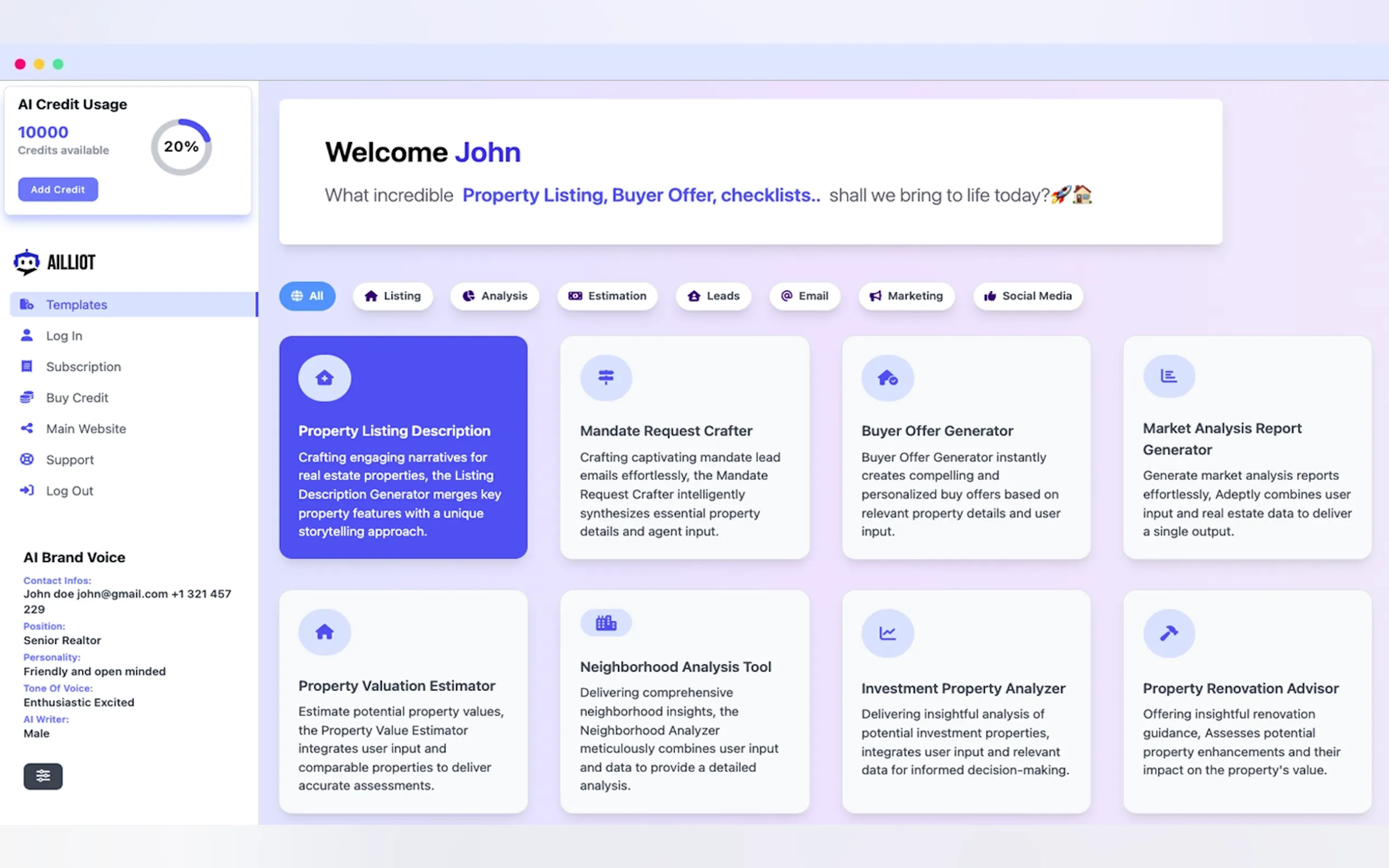Click the 20% credit usage ring
The height and width of the screenshot is (868, 1389).
point(181,147)
